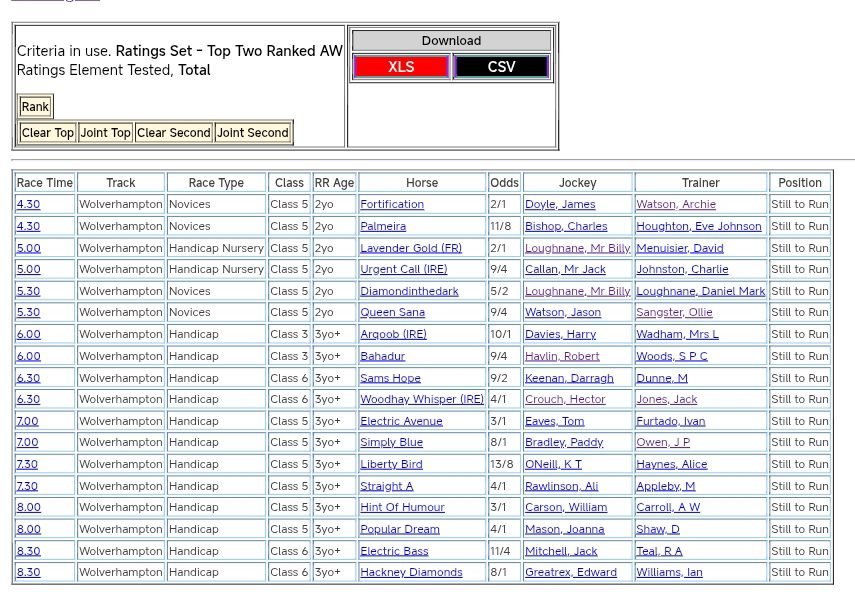Open jockey Havlin, Robert link
855x597 pixels.
[x=562, y=356]
